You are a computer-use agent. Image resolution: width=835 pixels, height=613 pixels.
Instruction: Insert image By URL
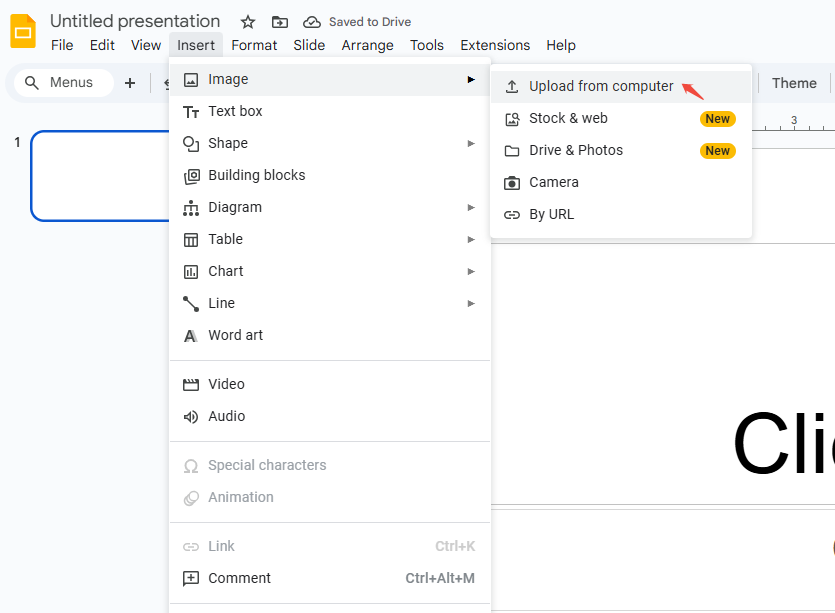coord(551,215)
